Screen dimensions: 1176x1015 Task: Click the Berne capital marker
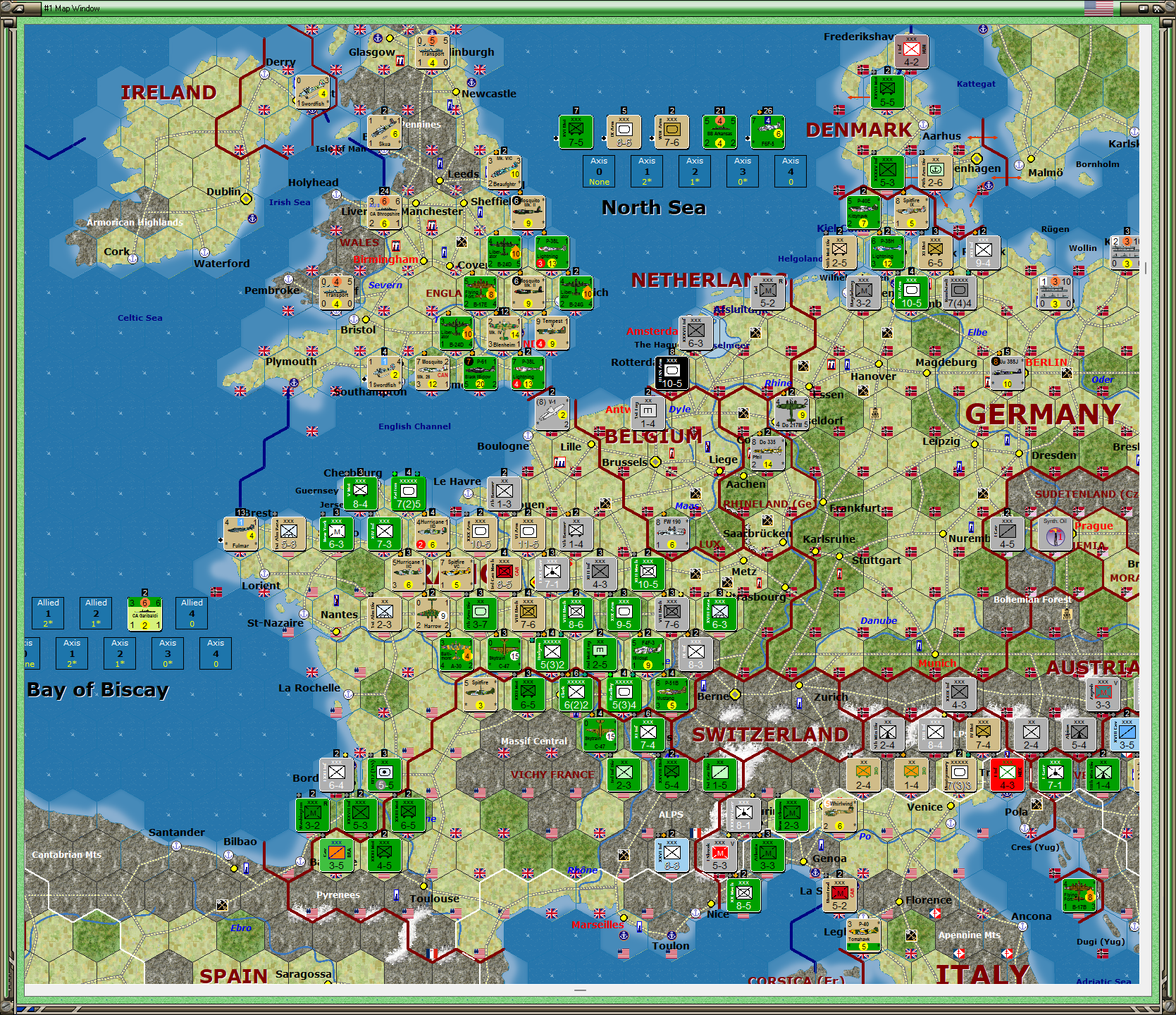coord(735,695)
